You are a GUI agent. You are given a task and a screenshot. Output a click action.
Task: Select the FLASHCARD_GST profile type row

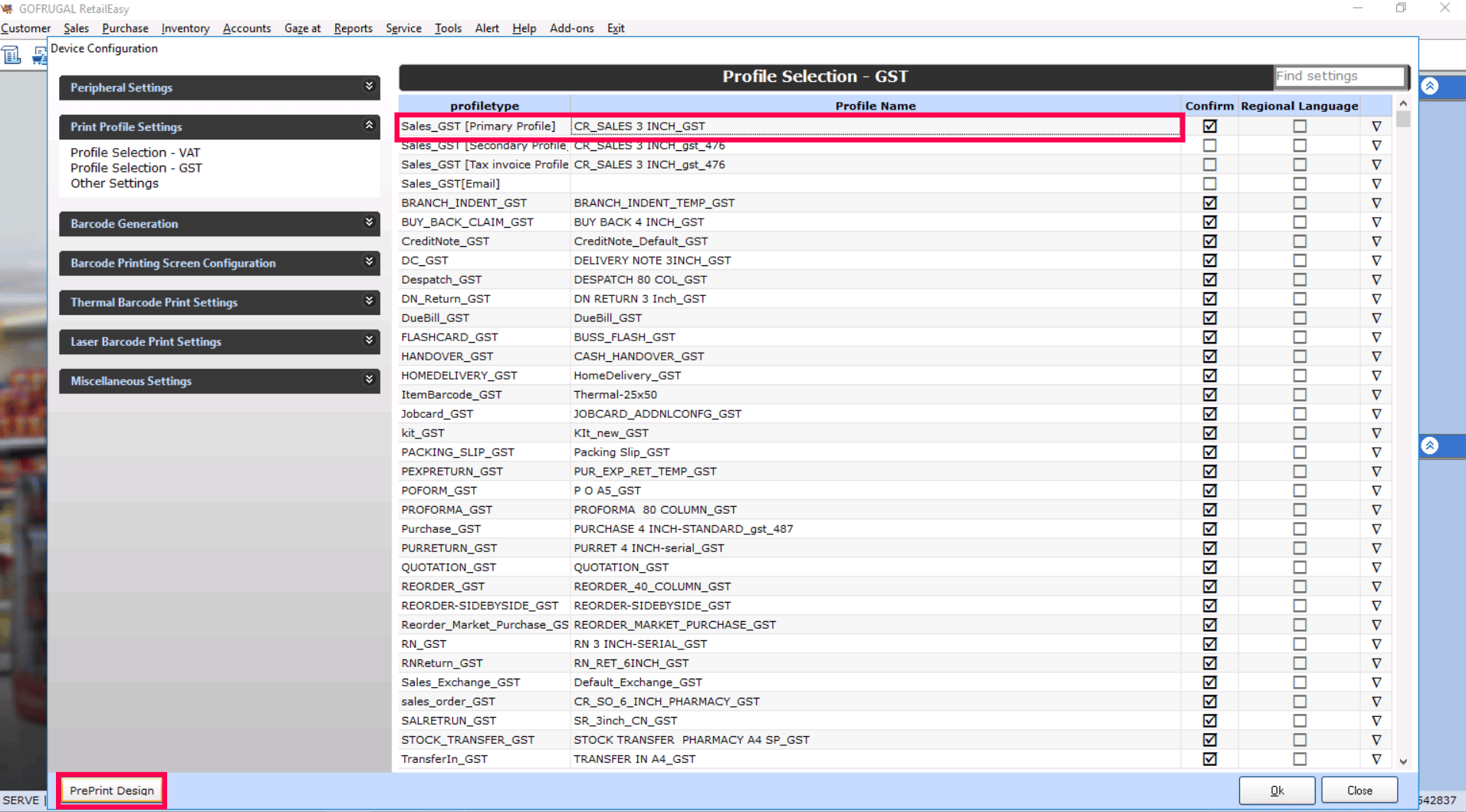pyautogui.click(x=485, y=337)
